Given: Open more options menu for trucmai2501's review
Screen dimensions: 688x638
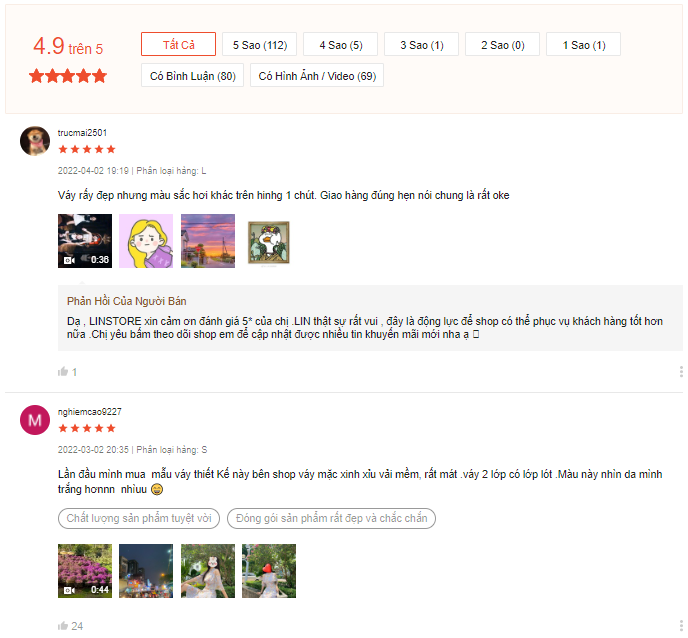Looking at the screenshot, I should (x=680, y=372).
